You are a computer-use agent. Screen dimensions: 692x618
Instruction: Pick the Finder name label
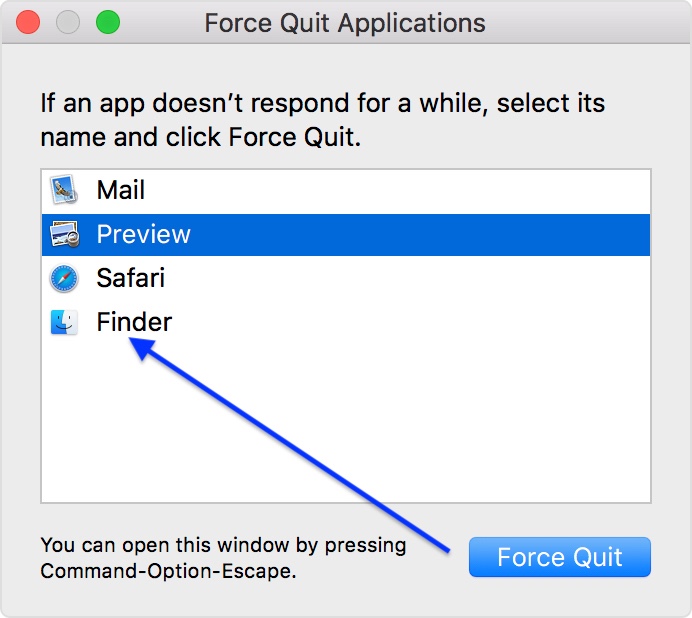click(134, 322)
